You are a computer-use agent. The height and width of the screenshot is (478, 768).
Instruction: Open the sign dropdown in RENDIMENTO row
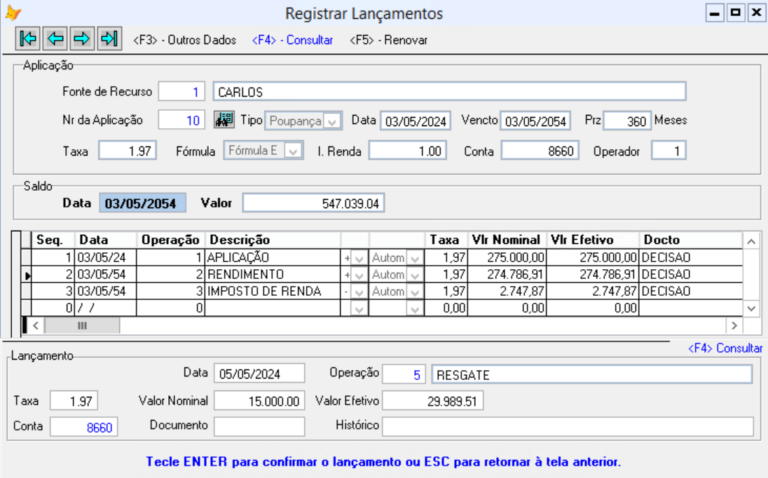pos(359,275)
